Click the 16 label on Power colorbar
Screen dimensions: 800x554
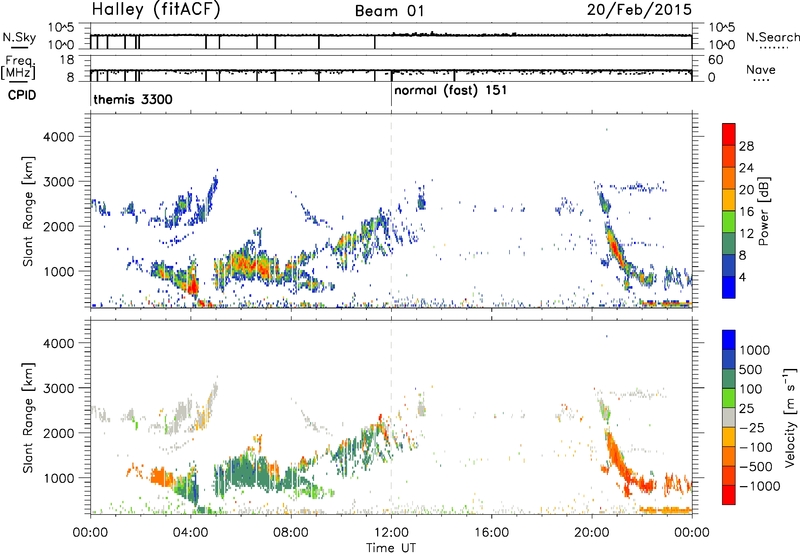(x=746, y=211)
